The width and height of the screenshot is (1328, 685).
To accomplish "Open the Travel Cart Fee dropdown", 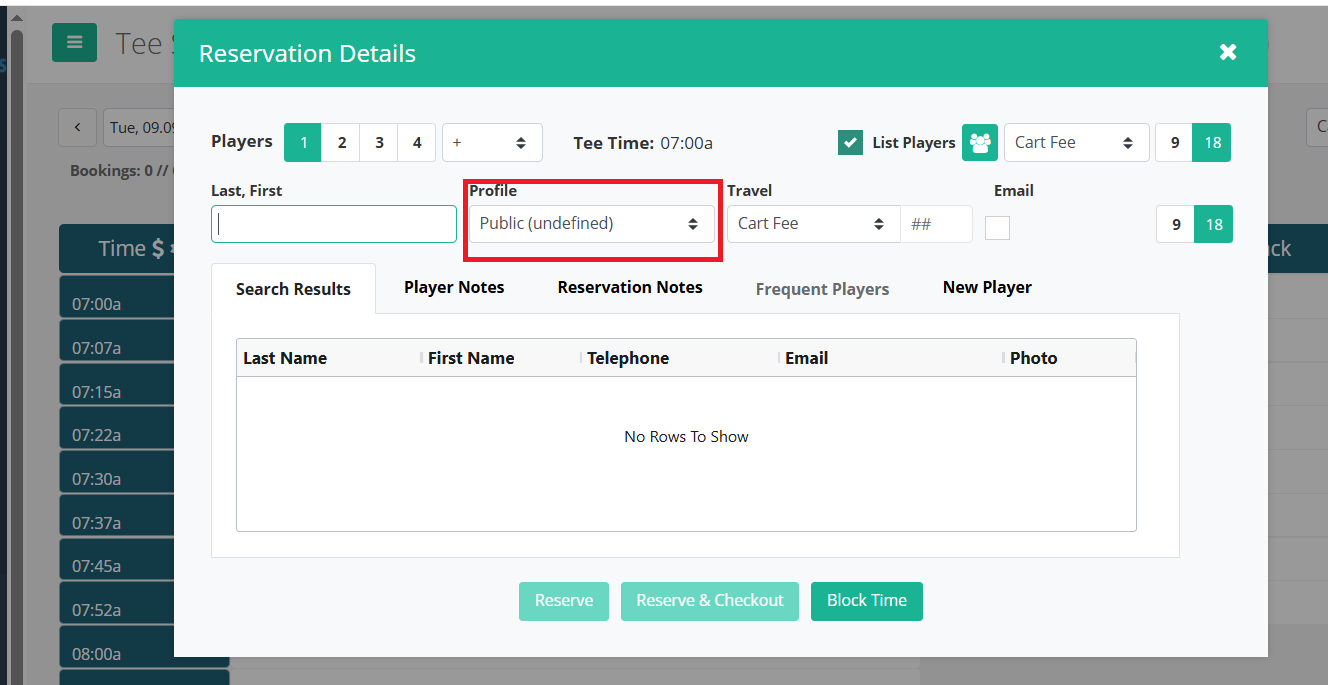I will (813, 223).
